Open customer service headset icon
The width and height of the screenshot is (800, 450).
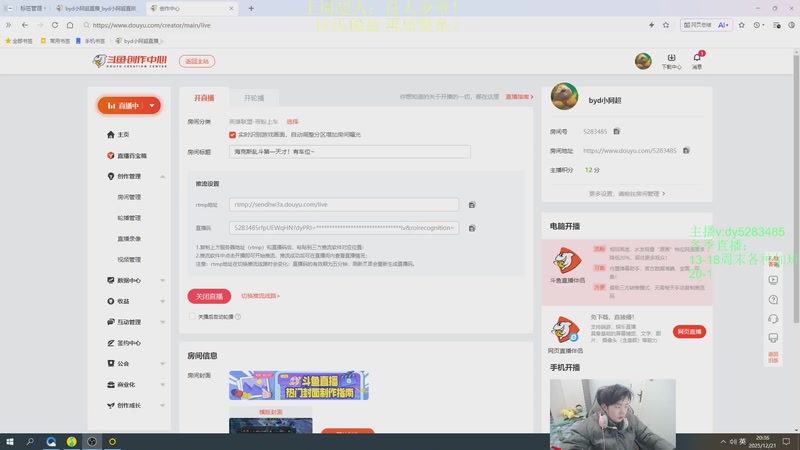(773, 319)
